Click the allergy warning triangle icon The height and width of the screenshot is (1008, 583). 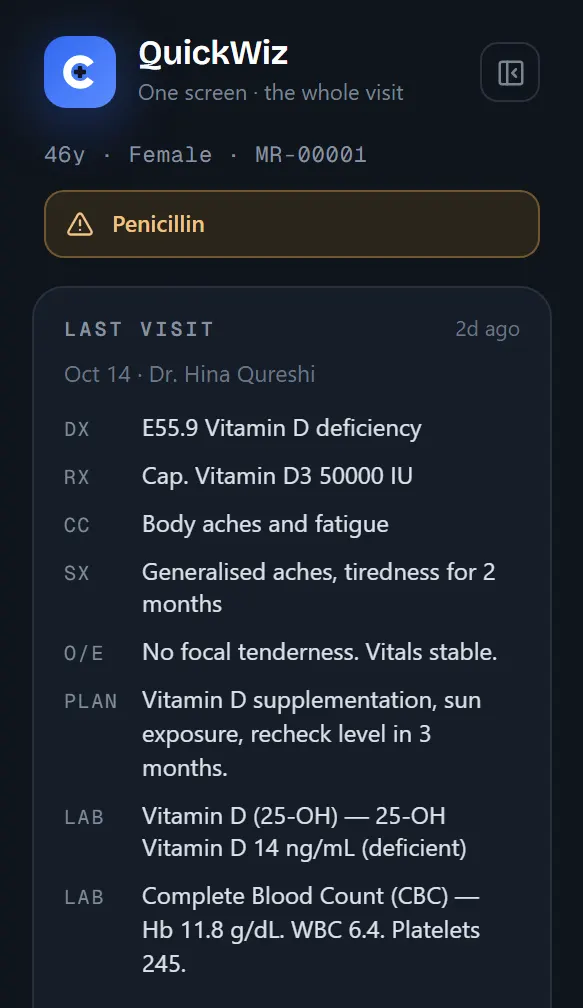tap(80, 224)
